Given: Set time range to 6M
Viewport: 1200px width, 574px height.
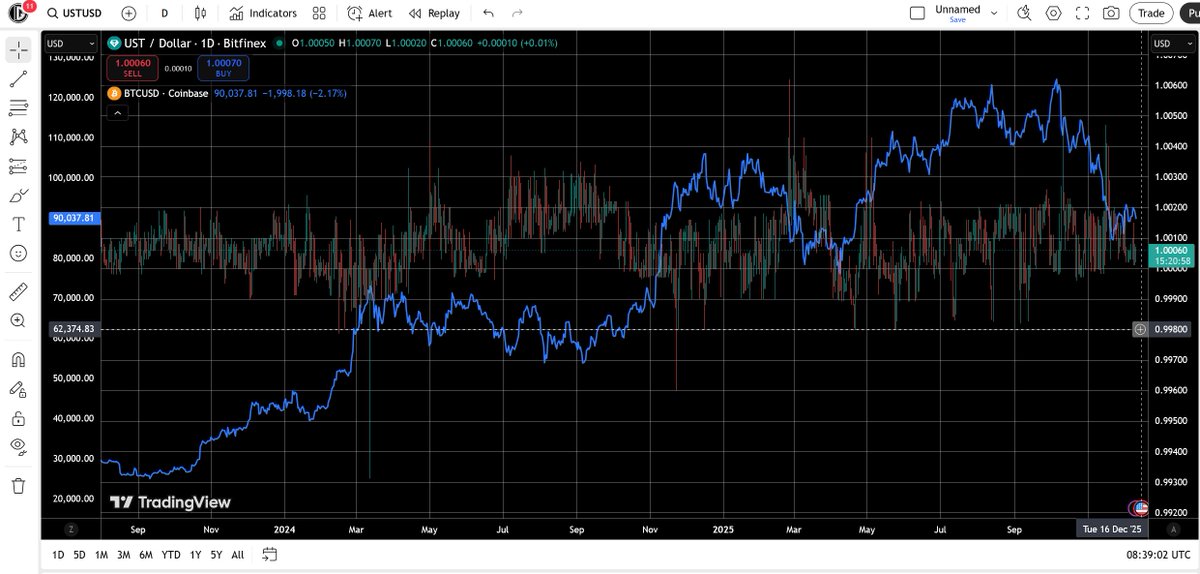Looking at the screenshot, I should point(146,554).
